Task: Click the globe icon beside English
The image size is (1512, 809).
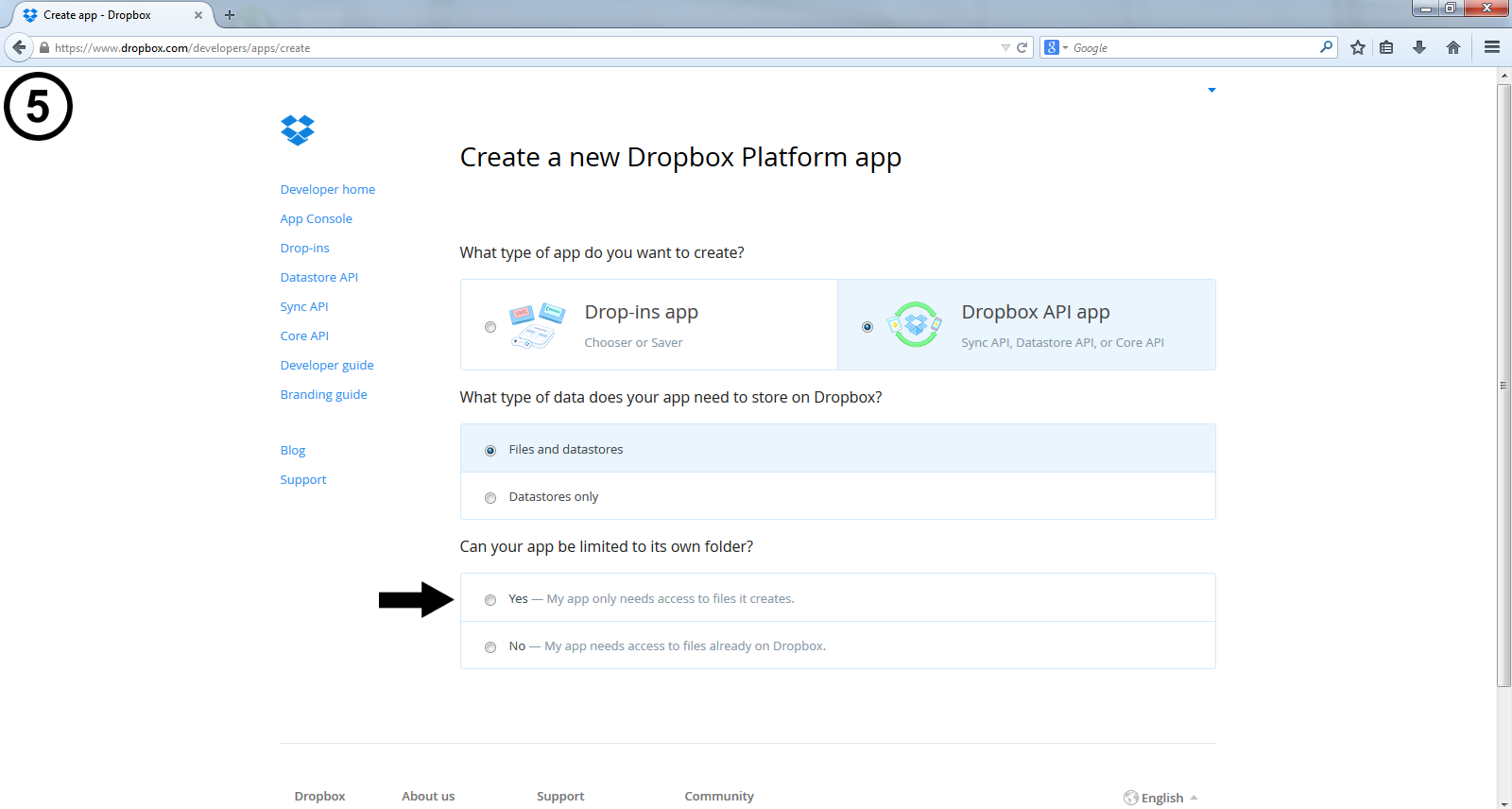Action: (x=1131, y=798)
